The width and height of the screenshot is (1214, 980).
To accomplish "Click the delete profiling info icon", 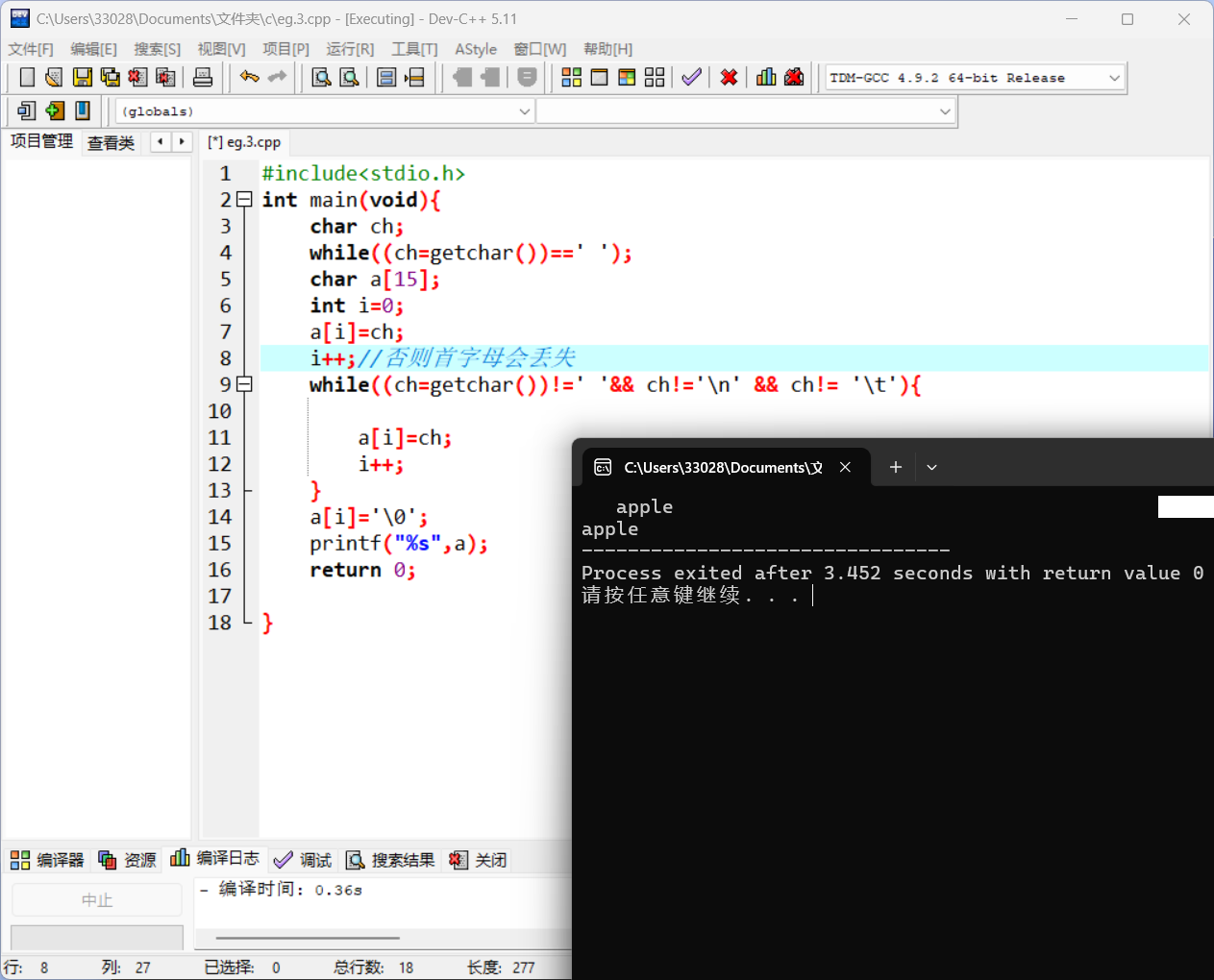I will [794, 78].
